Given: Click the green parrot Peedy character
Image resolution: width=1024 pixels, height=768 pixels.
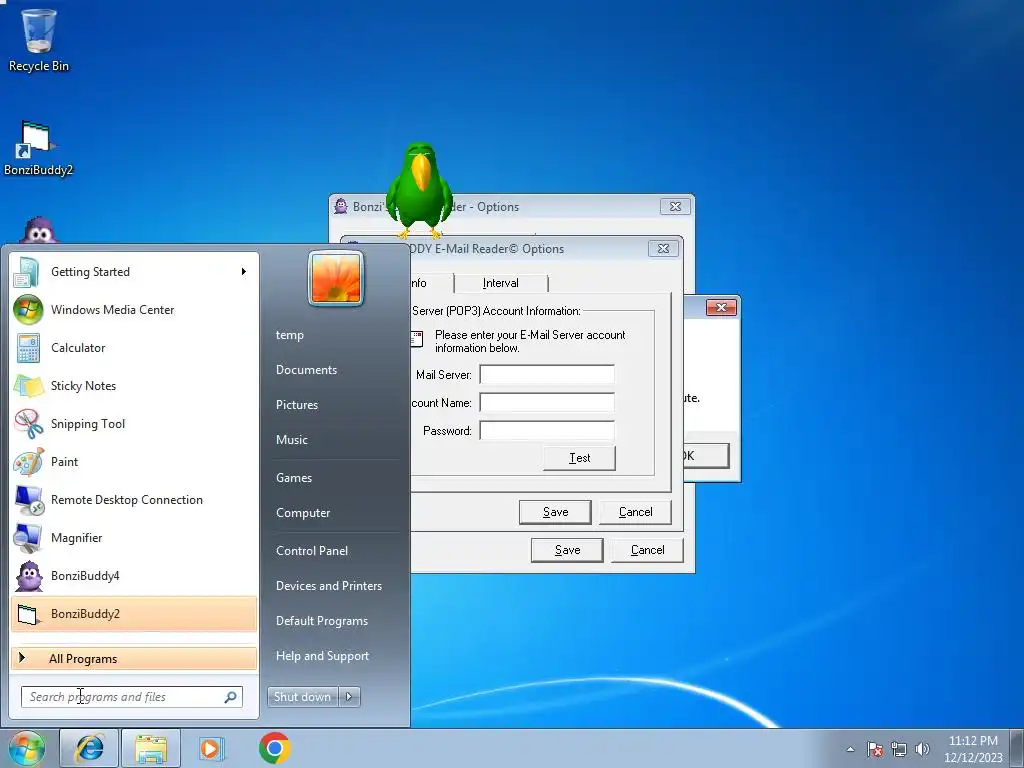Looking at the screenshot, I should click(x=419, y=190).
